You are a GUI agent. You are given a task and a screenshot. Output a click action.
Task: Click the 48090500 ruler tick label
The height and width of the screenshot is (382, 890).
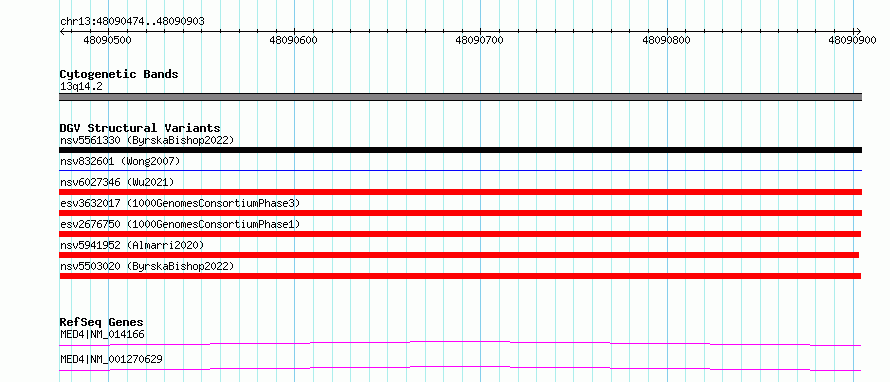(x=108, y=40)
